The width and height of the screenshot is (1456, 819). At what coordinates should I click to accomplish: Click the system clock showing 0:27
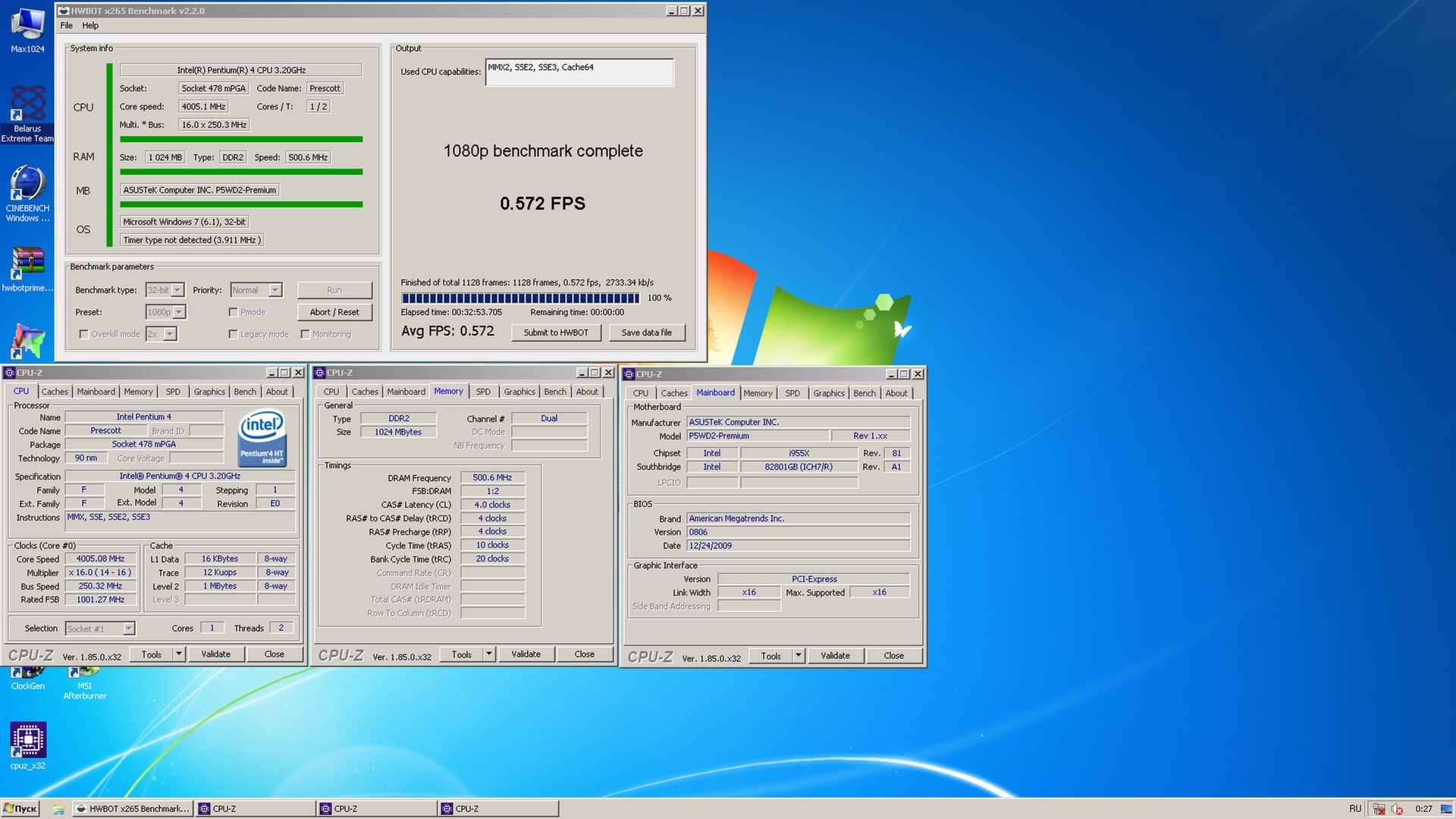(1423, 808)
